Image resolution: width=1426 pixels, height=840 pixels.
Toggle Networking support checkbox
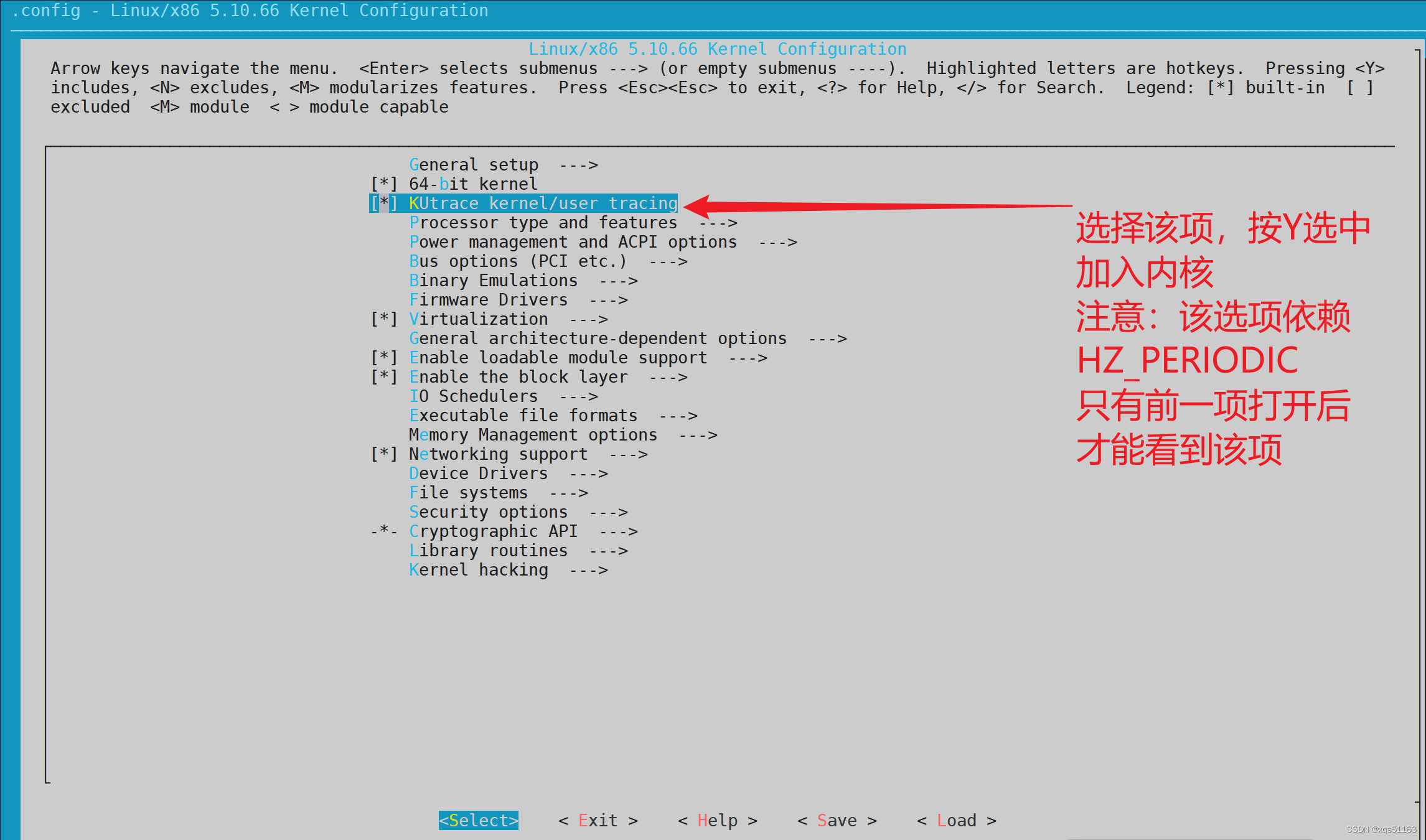point(383,454)
